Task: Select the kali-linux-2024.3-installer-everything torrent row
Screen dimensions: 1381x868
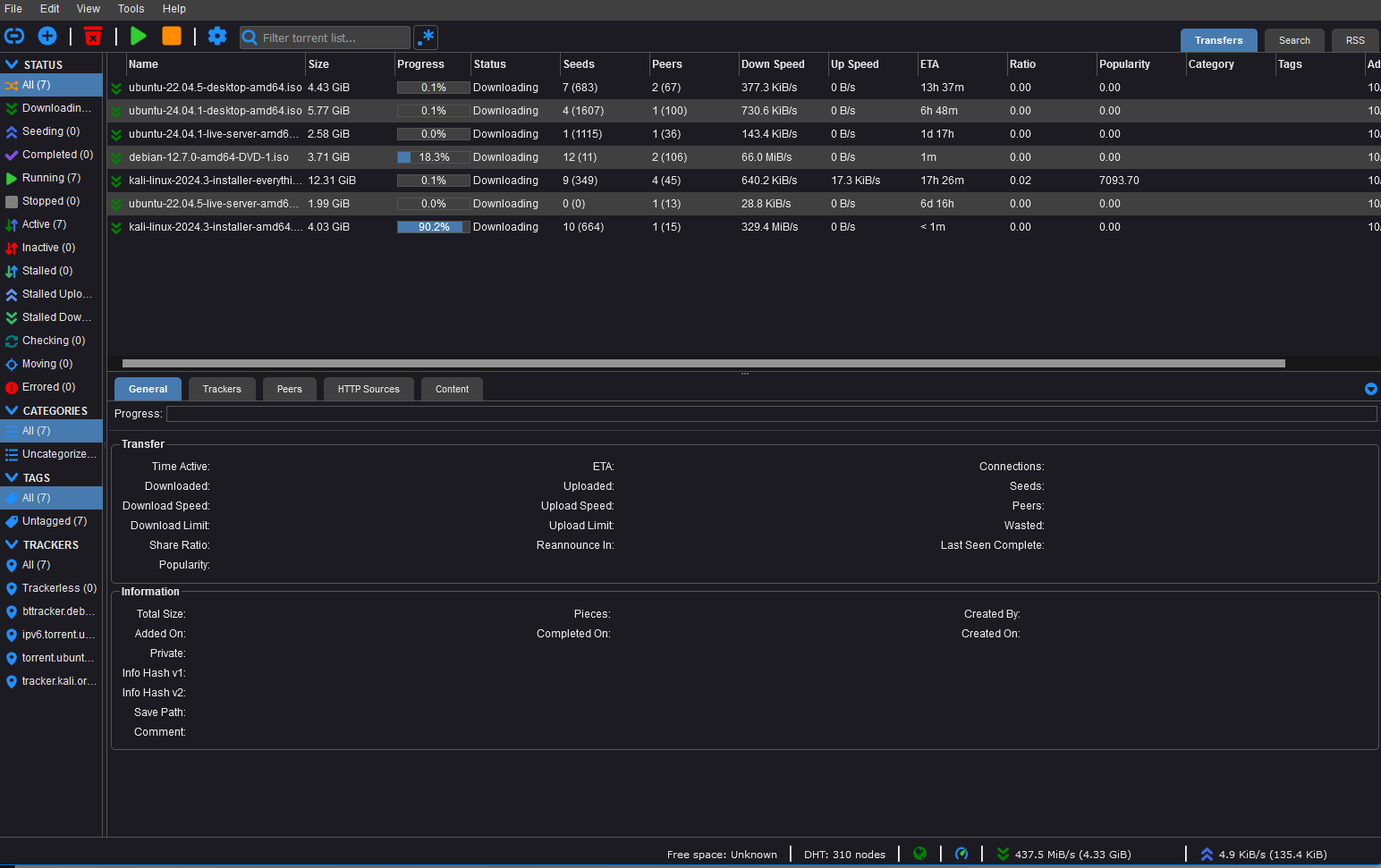Action: pos(744,181)
